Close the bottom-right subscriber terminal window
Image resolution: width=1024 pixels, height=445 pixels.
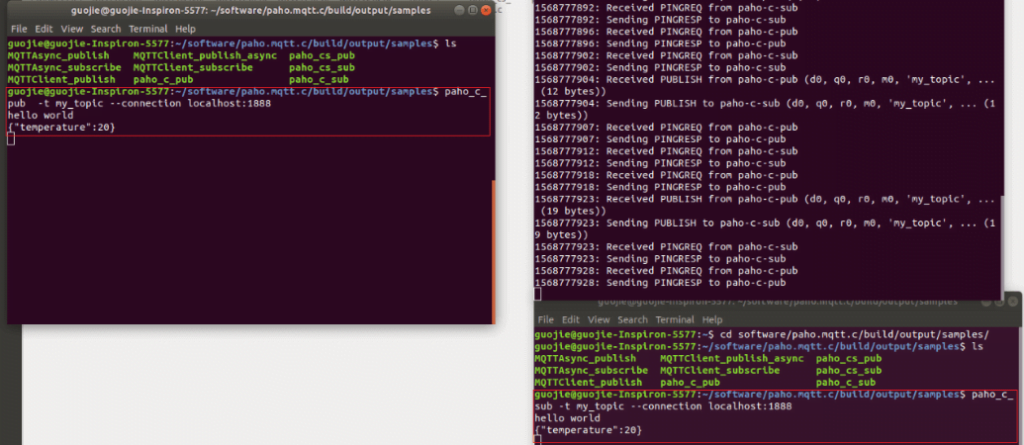click(1012, 302)
